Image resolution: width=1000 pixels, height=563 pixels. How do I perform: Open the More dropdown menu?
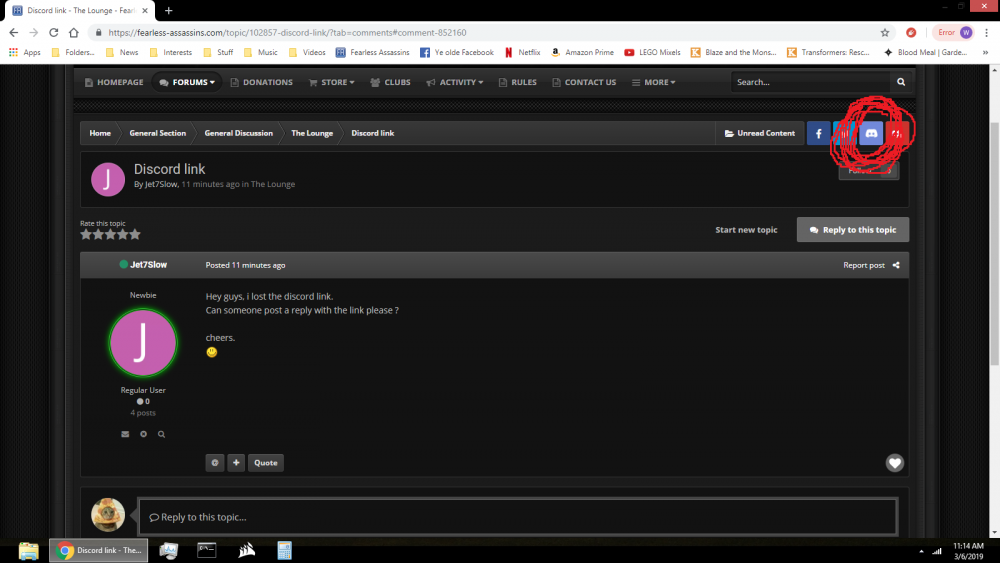654,82
